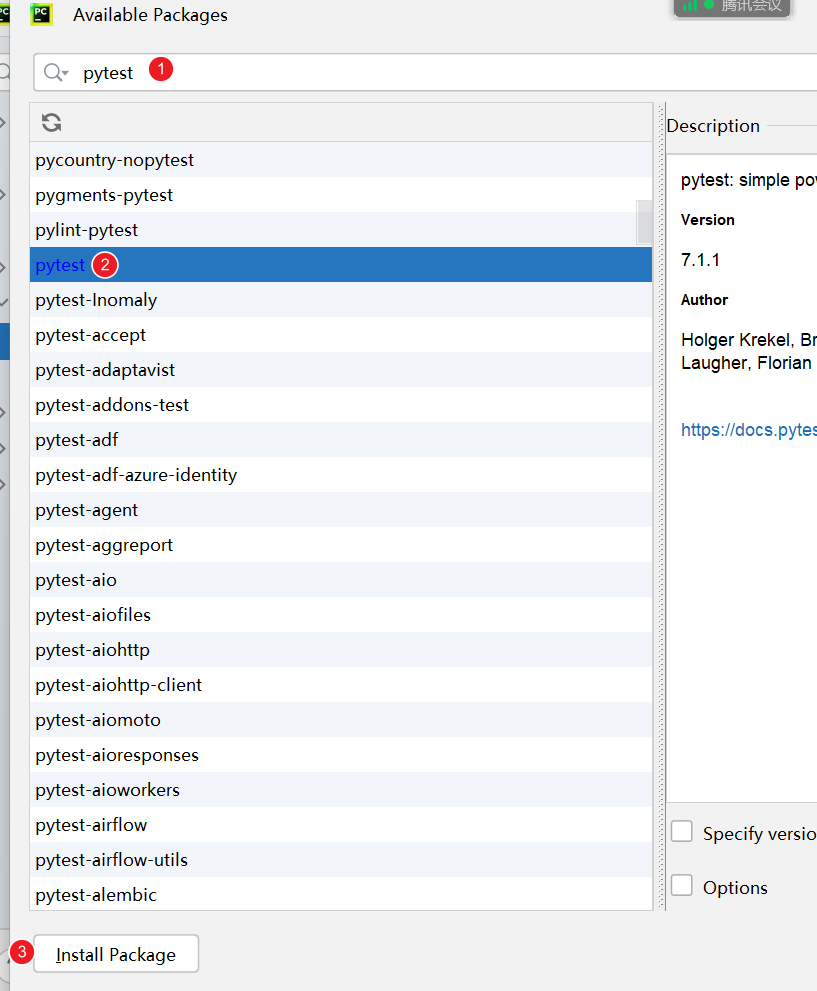
Task: Open the search history magnifier dropdown
Action: point(56,73)
